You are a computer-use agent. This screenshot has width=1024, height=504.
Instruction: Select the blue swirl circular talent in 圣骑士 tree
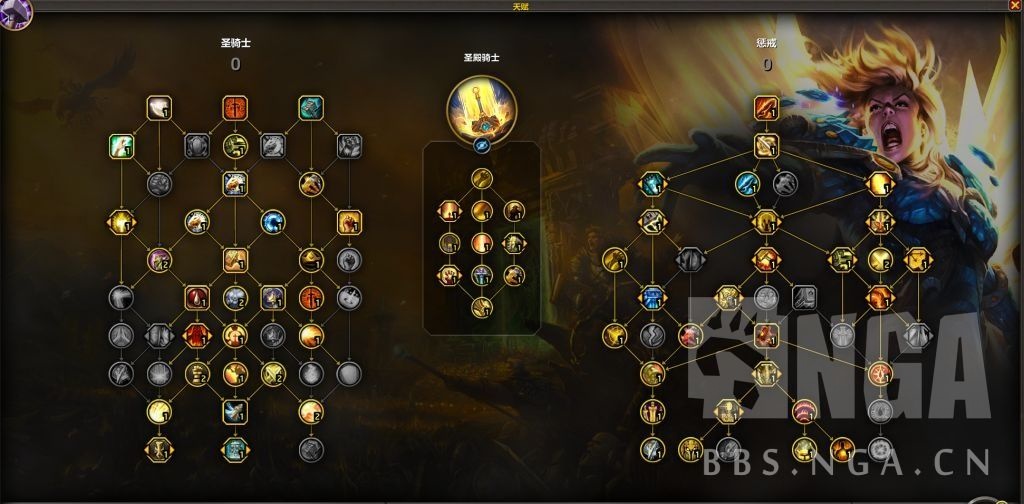tap(273, 222)
